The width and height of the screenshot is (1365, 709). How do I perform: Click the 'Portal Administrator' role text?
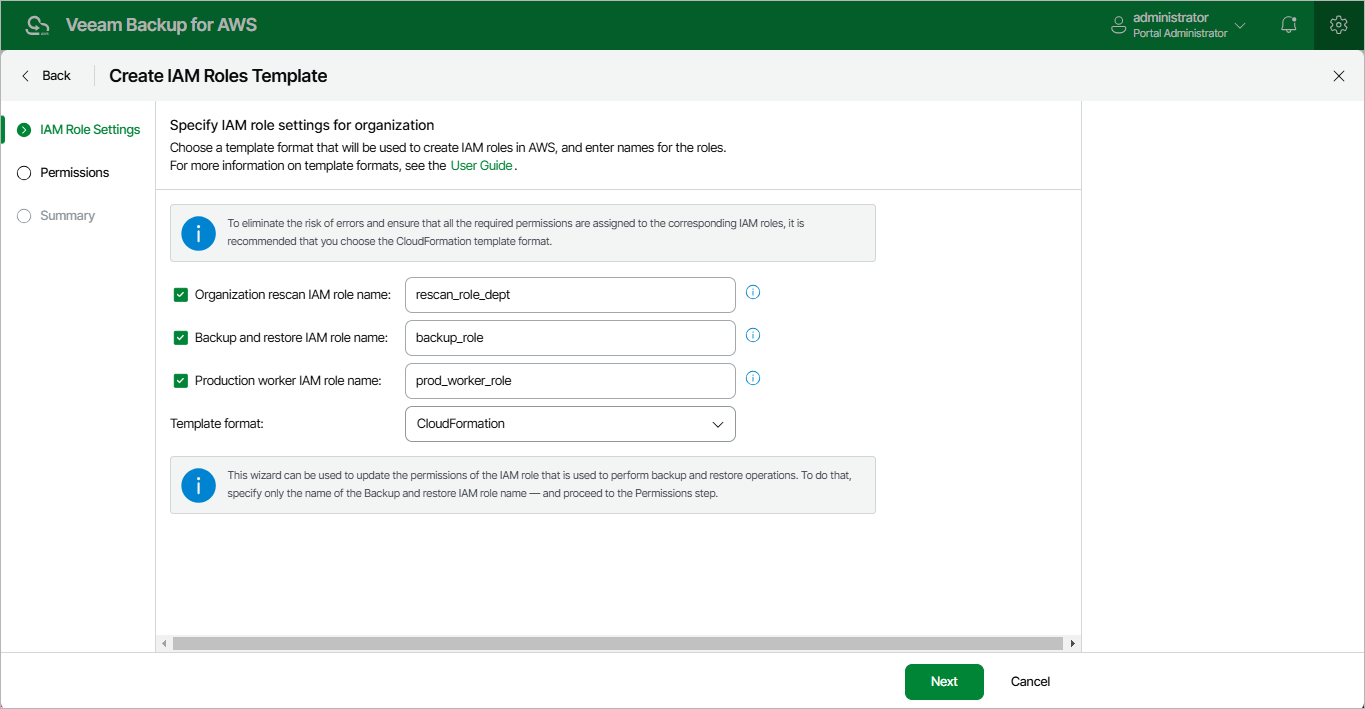(x=1180, y=34)
